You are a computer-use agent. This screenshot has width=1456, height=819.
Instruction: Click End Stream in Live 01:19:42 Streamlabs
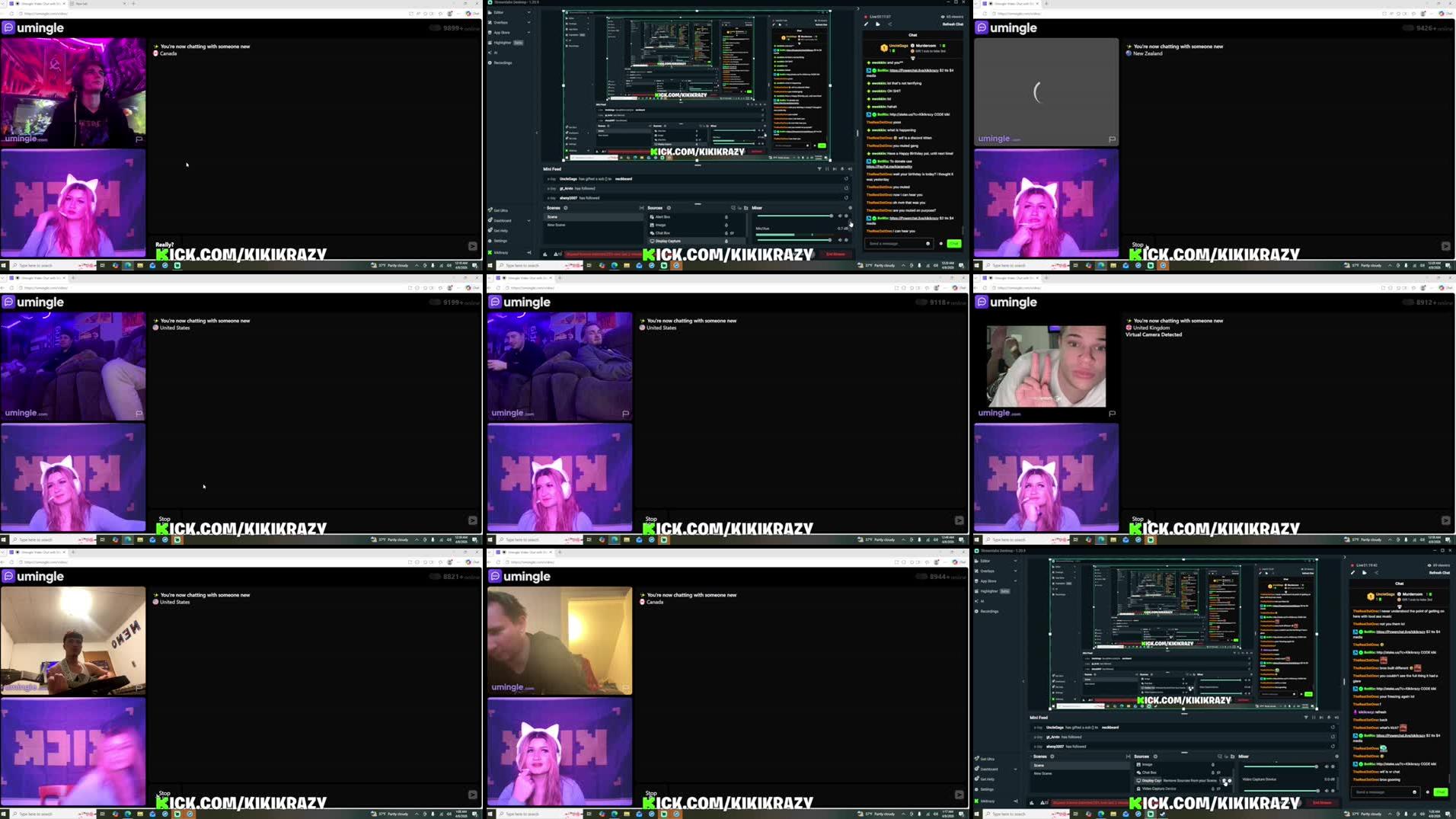[1322, 802]
